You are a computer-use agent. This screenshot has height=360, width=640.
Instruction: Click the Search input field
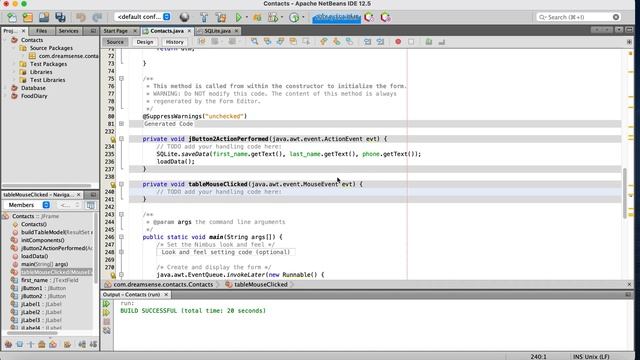(x=578, y=17)
